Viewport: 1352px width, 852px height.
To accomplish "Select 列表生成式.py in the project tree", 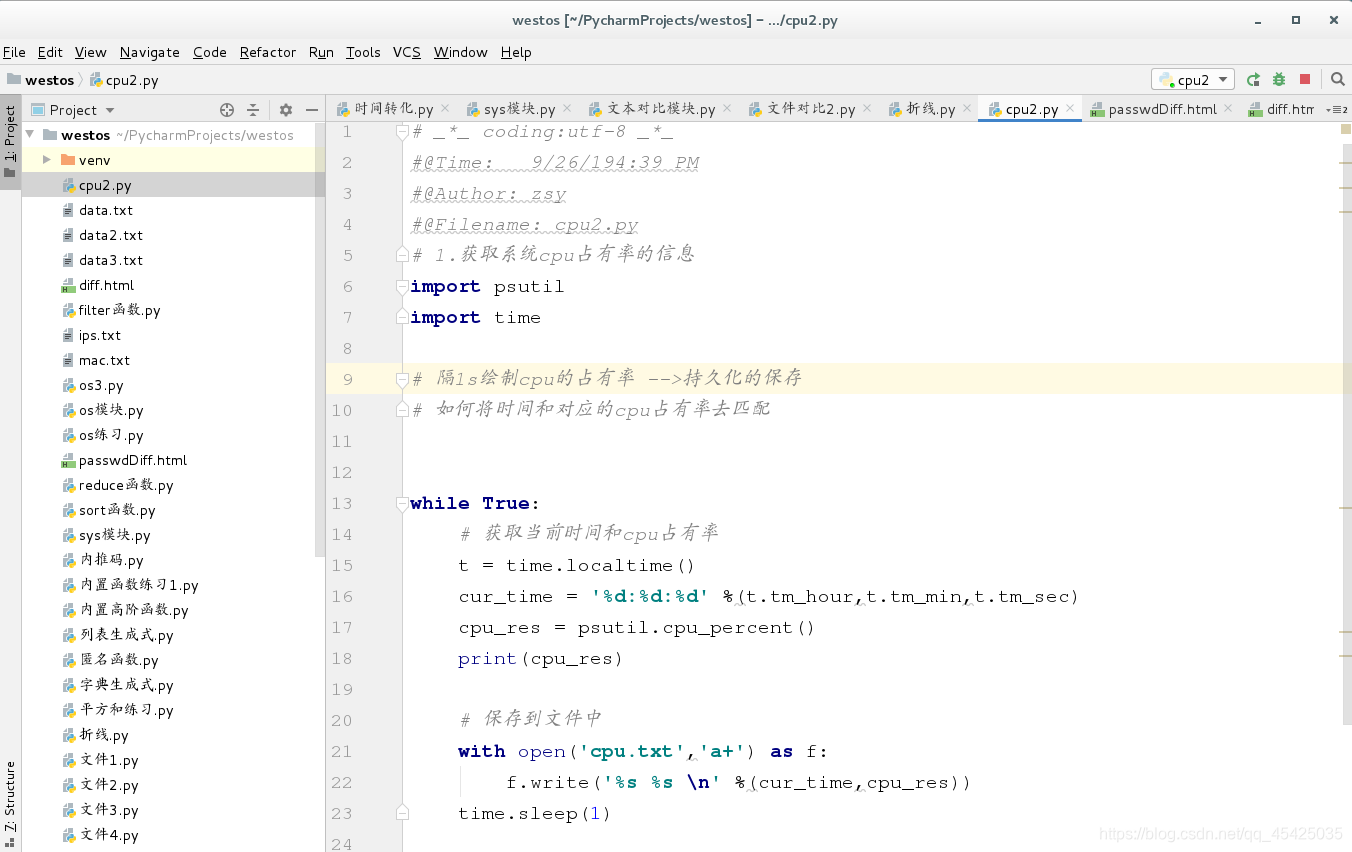I will pos(126,635).
